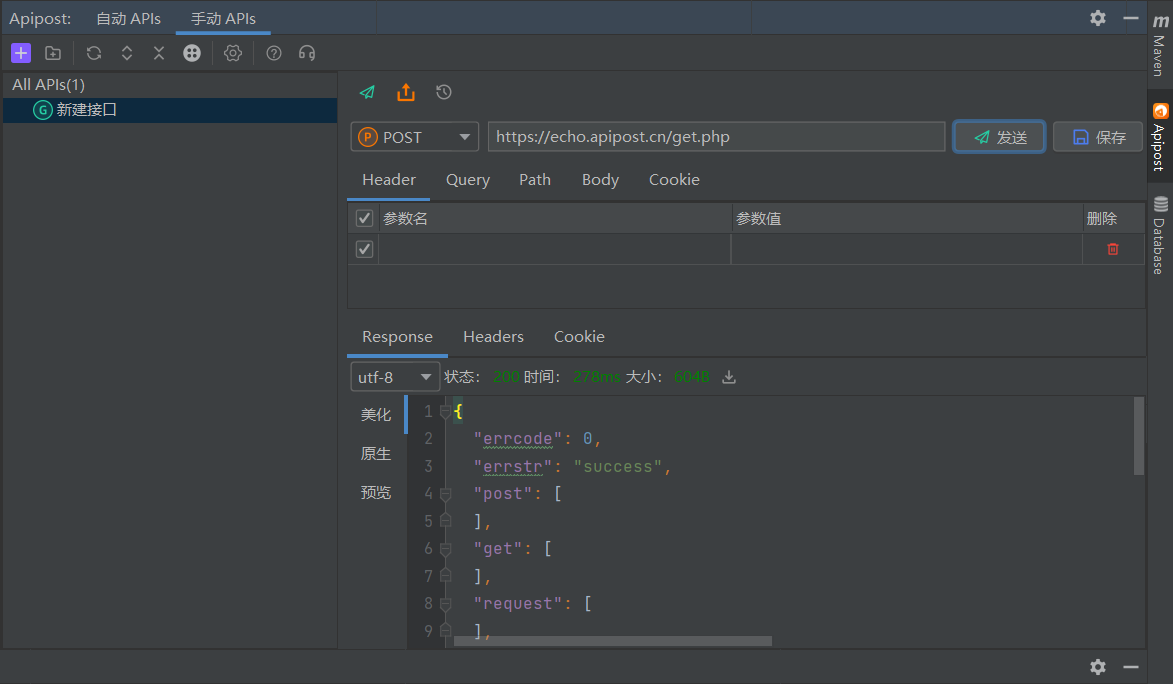
Task: Click the orange upload share icon
Action: 405,92
